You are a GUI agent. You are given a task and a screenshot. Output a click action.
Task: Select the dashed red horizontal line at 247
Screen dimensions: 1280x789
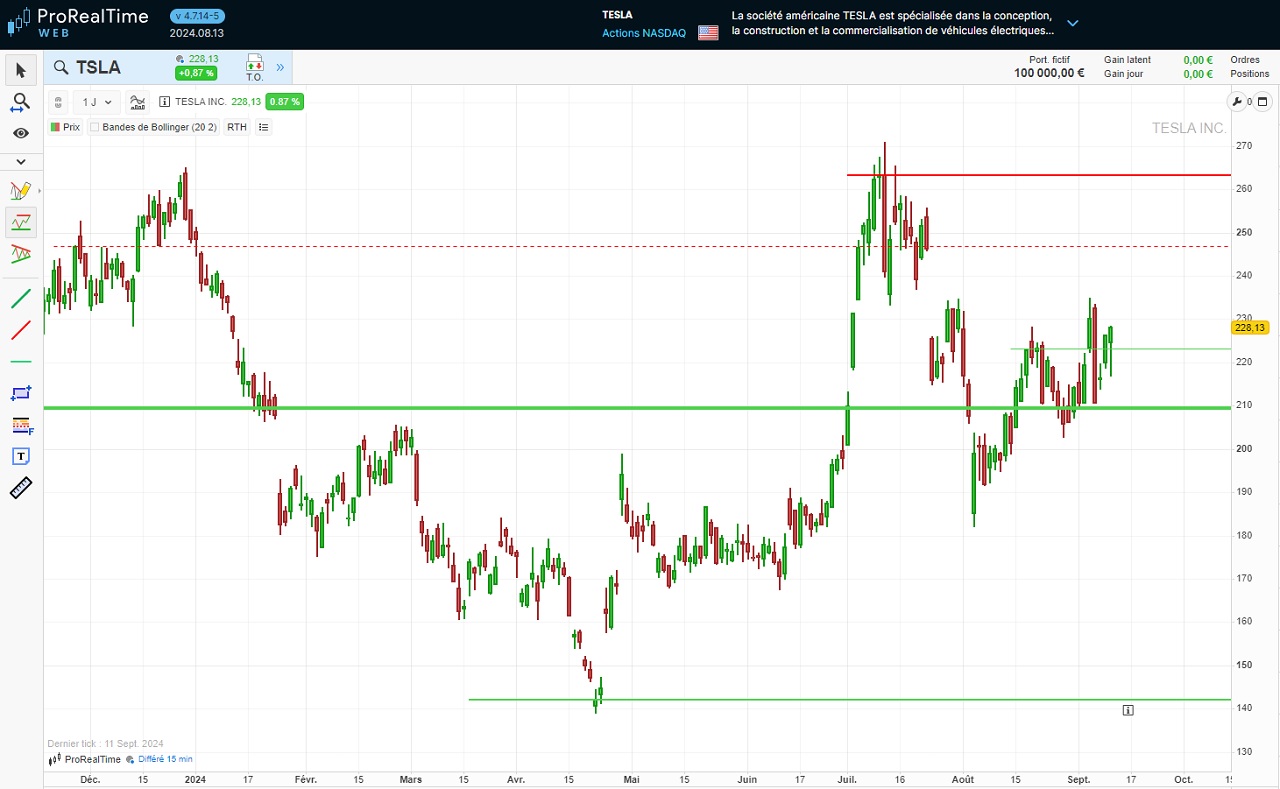pos(641,246)
